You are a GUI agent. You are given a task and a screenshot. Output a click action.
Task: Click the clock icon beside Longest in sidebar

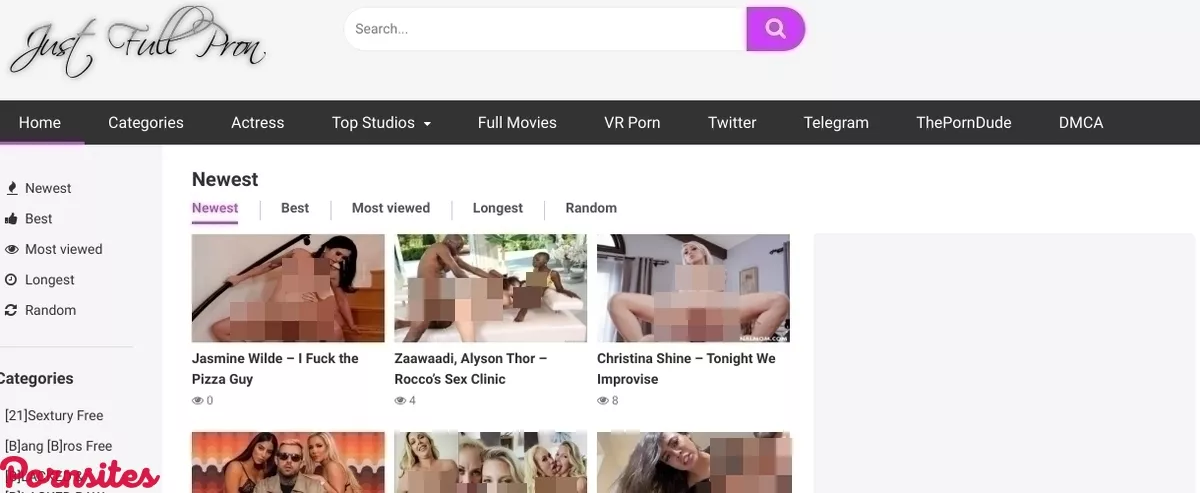pos(12,280)
